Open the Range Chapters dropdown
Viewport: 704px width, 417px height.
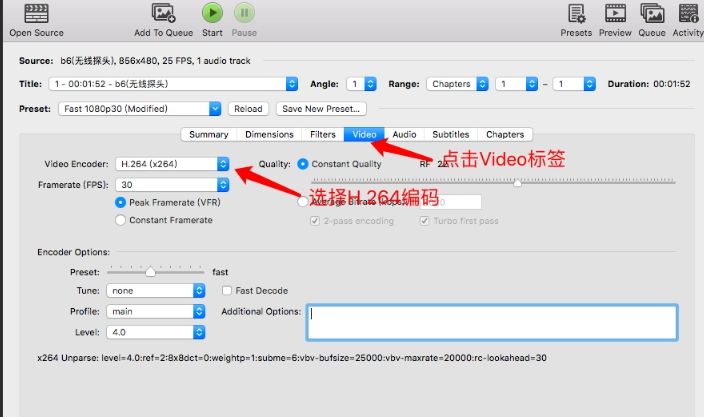458,84
